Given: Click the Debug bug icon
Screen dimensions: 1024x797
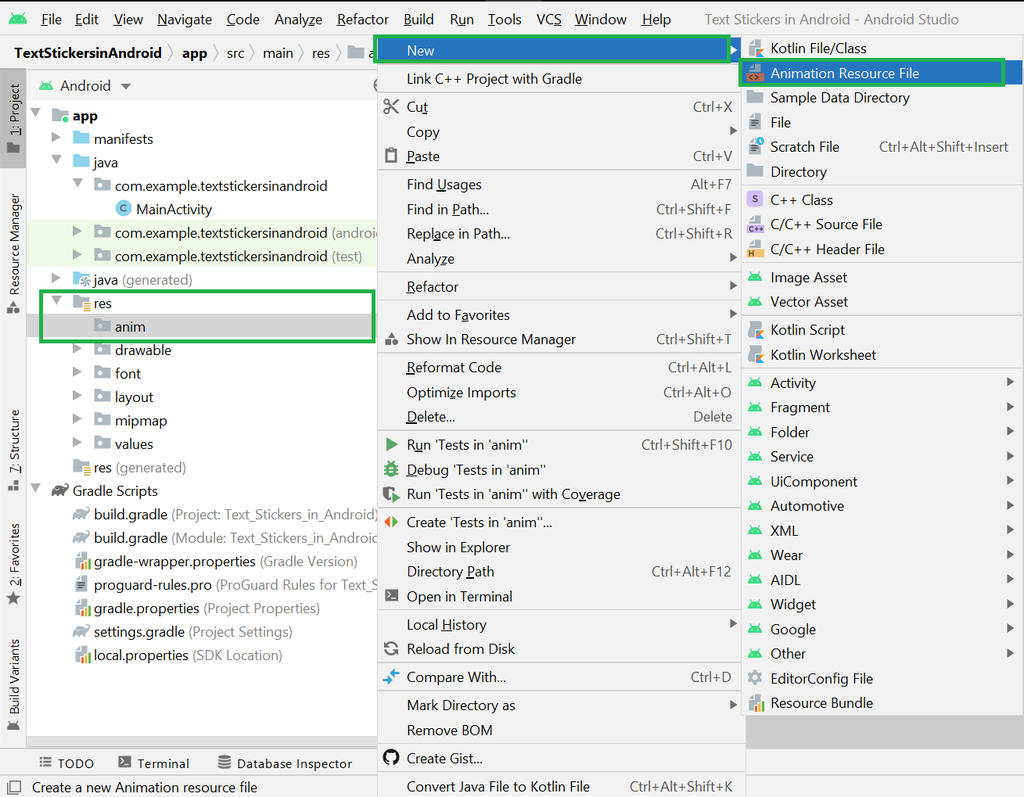Looking at the screenshot, I should tap(391, 469).
